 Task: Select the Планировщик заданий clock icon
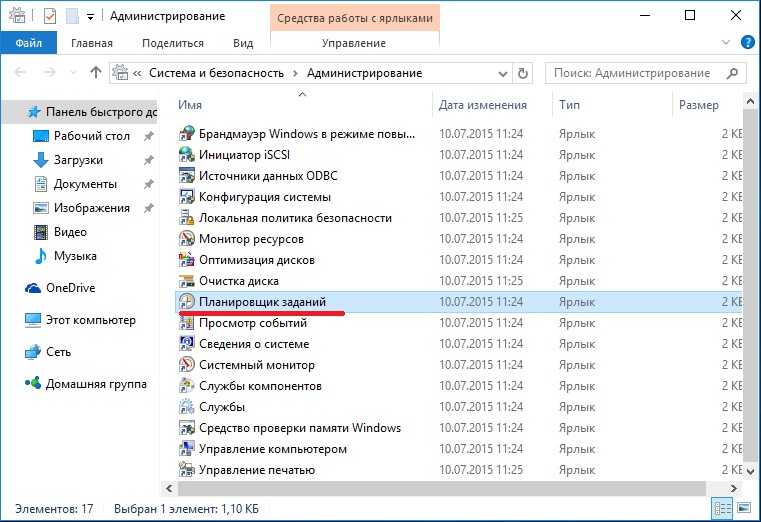pyautogui.click(x=187, y=302)
